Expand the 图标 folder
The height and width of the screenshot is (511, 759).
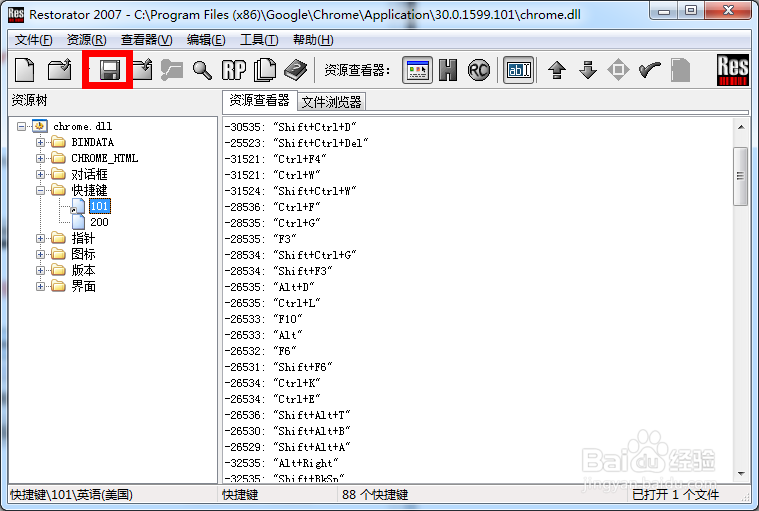point(40,254)
